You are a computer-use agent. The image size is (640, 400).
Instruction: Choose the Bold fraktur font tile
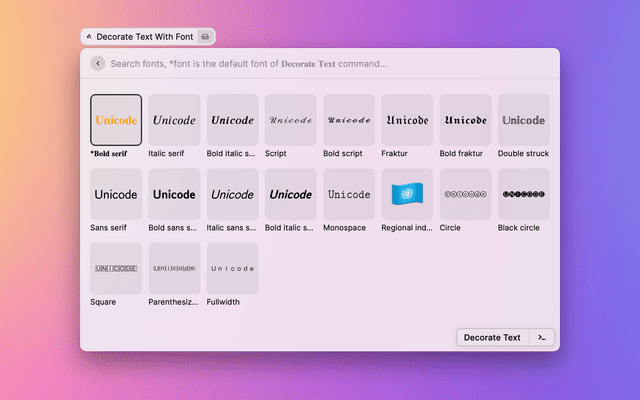pyautogui.click(x=465, y=120)
